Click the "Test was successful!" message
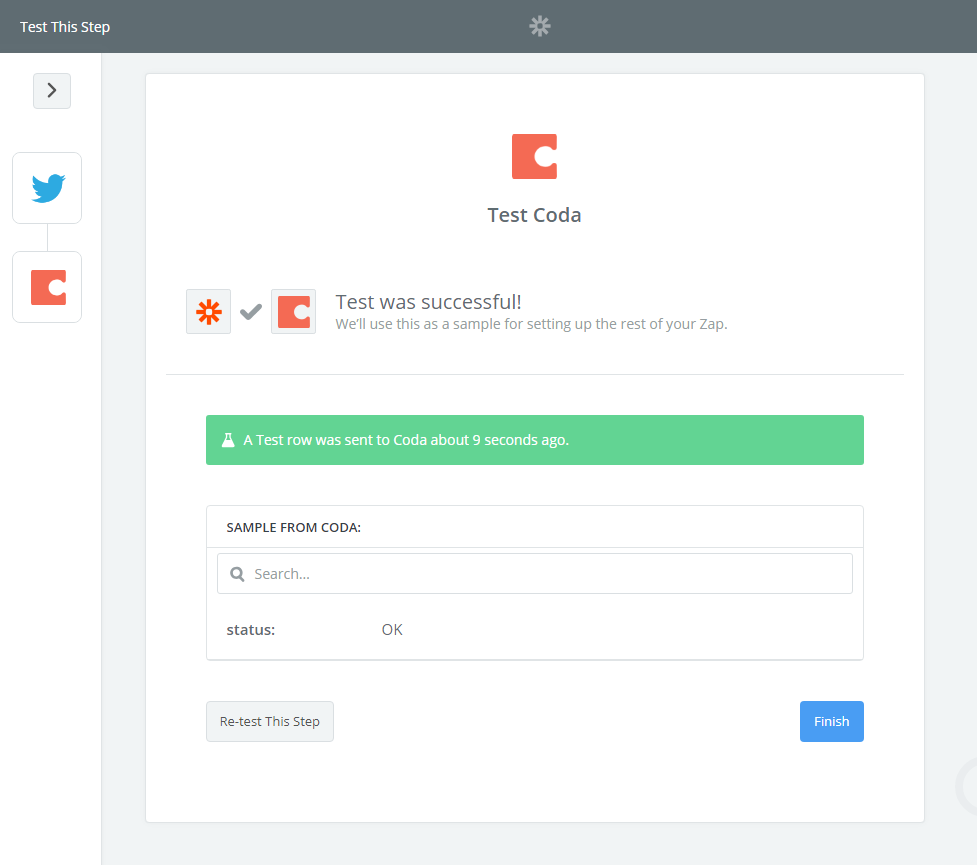The image size is (977, 865). pos(428,302)
